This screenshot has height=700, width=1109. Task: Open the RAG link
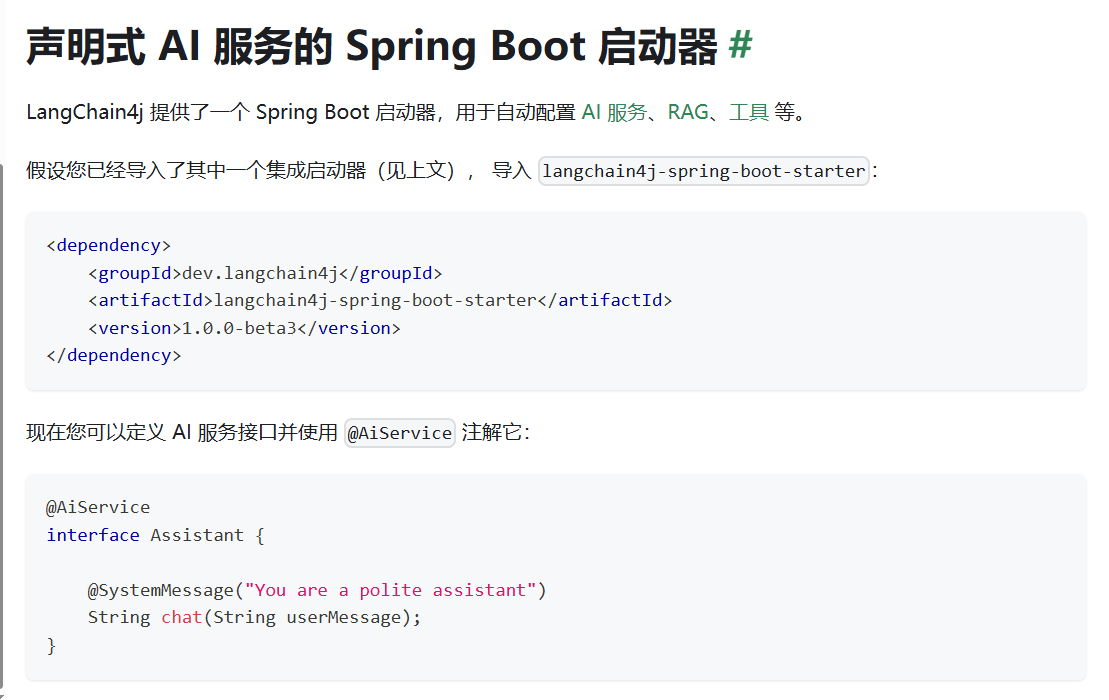(687, 112)
